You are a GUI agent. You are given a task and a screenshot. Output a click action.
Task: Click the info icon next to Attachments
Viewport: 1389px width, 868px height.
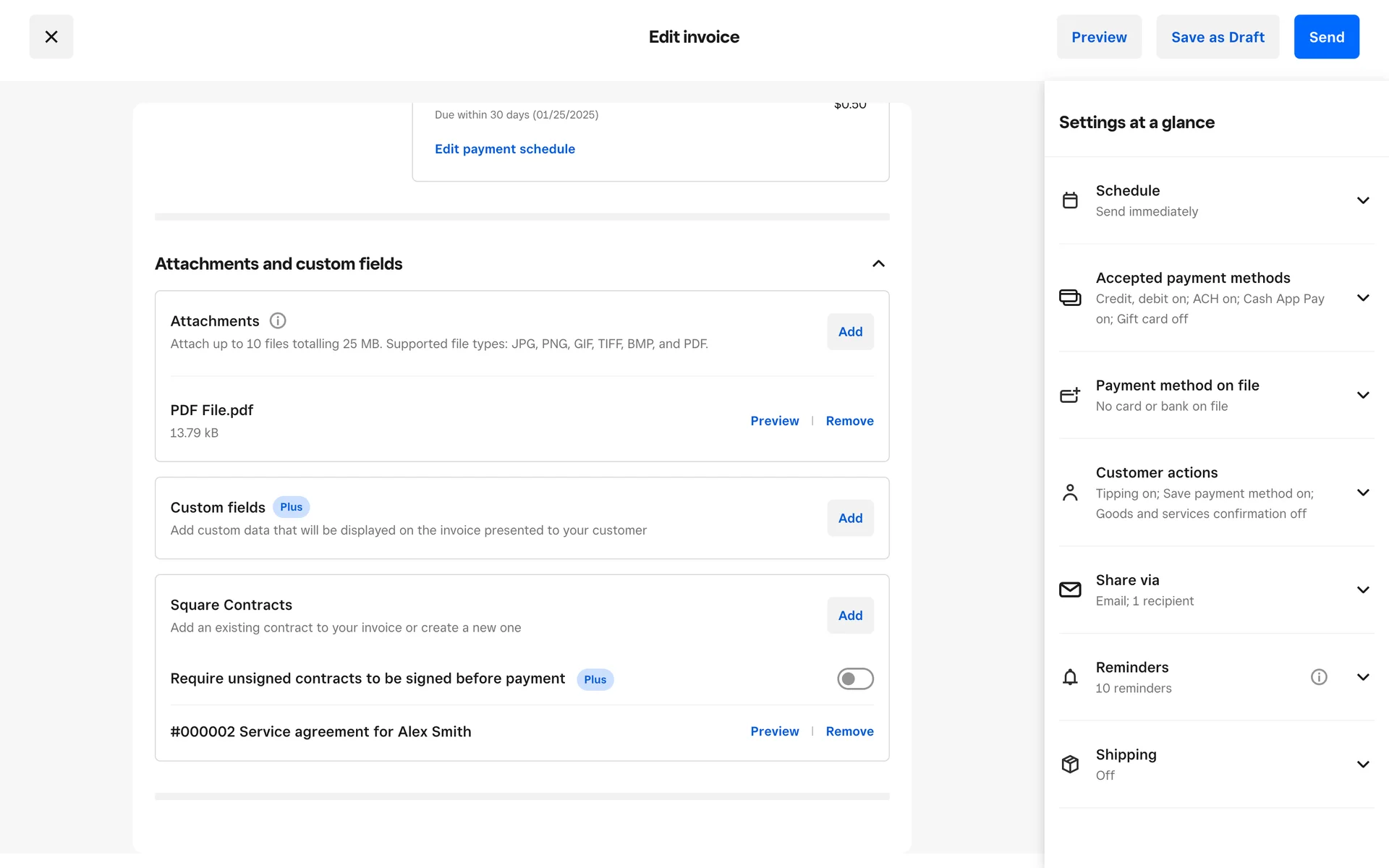pos(278,320)
